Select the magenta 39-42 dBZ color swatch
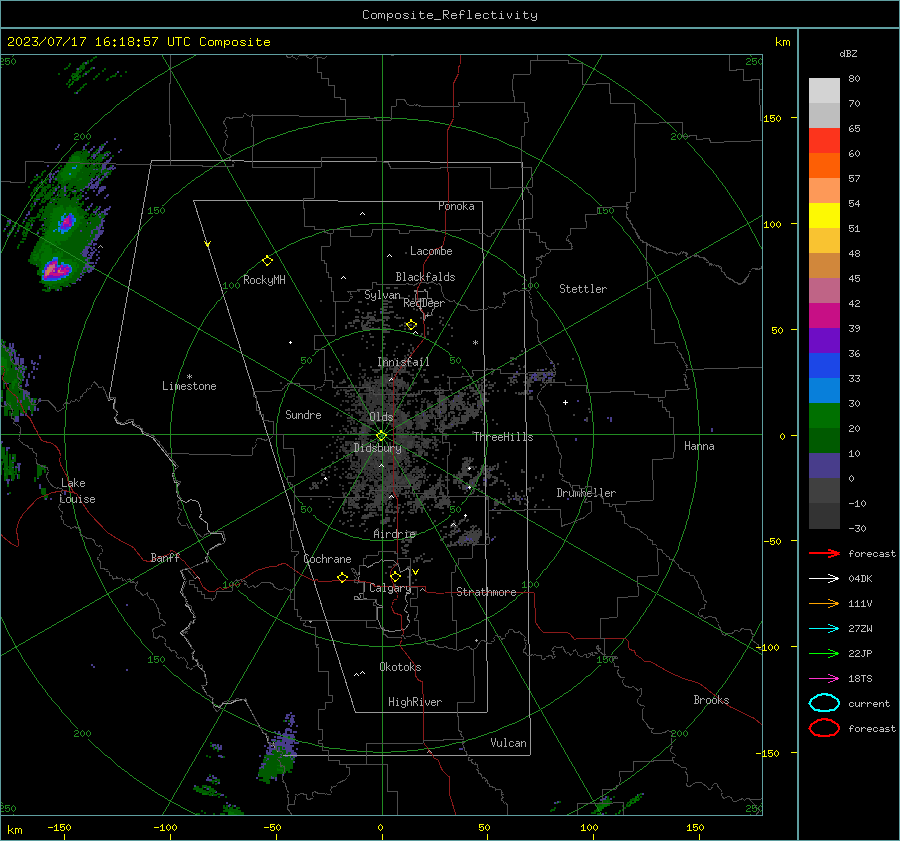The width and height of the screenshot is (900, 841). pos(824,316)
